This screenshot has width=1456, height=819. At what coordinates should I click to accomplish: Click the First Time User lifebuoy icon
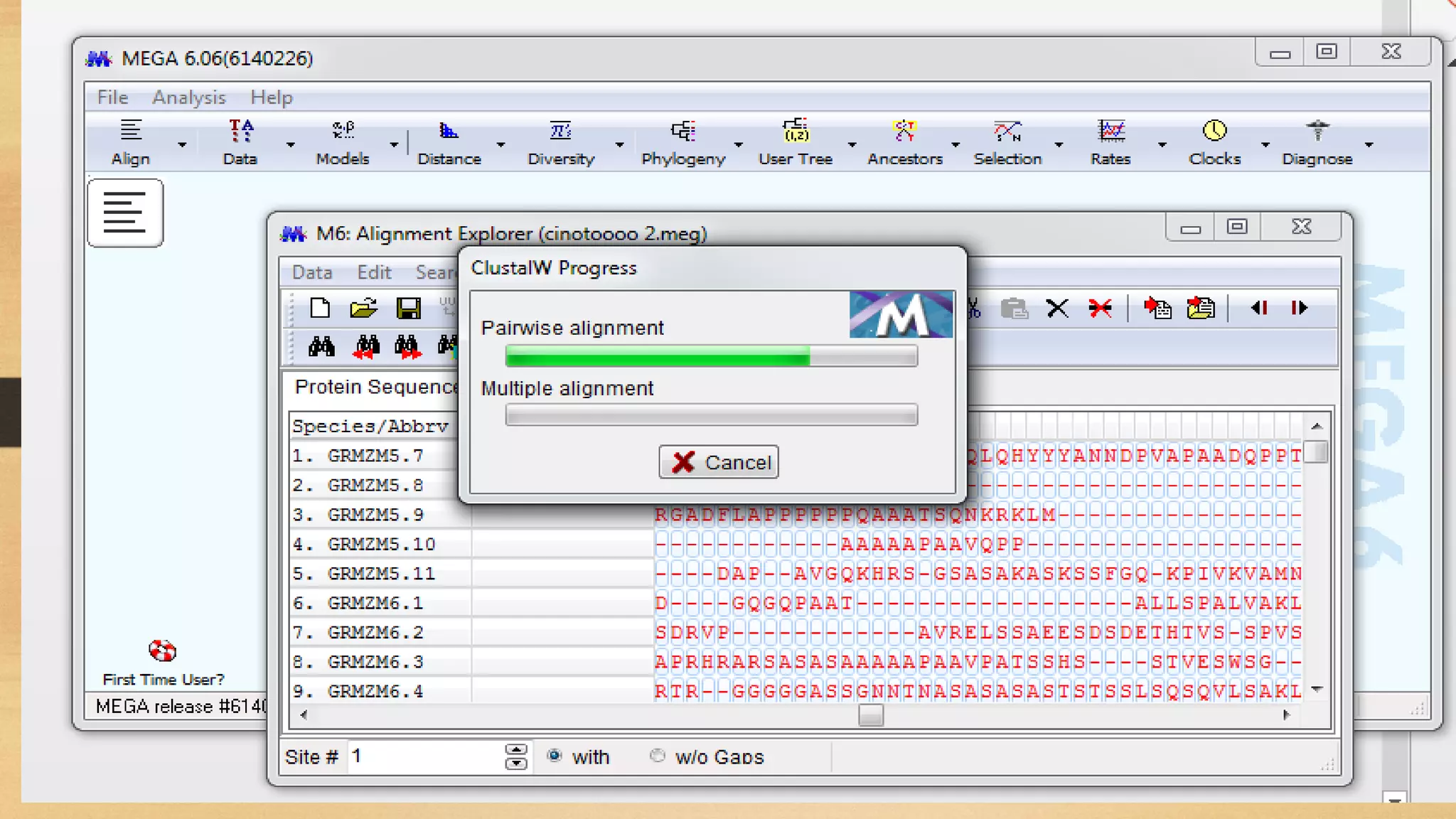[x=162, y=650]
